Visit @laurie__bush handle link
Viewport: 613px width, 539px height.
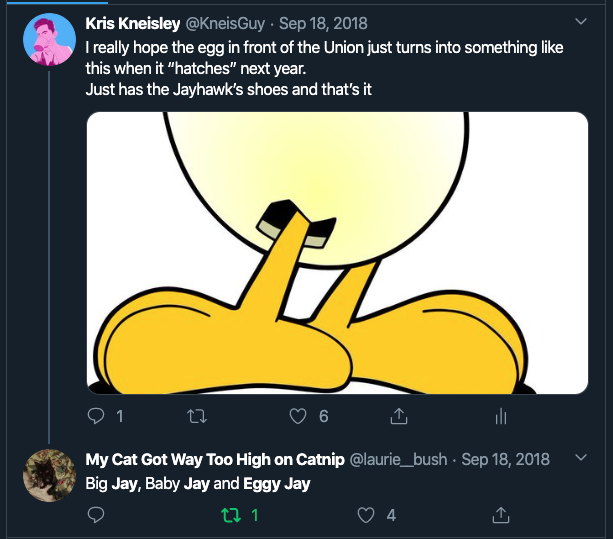pos(400,459)
